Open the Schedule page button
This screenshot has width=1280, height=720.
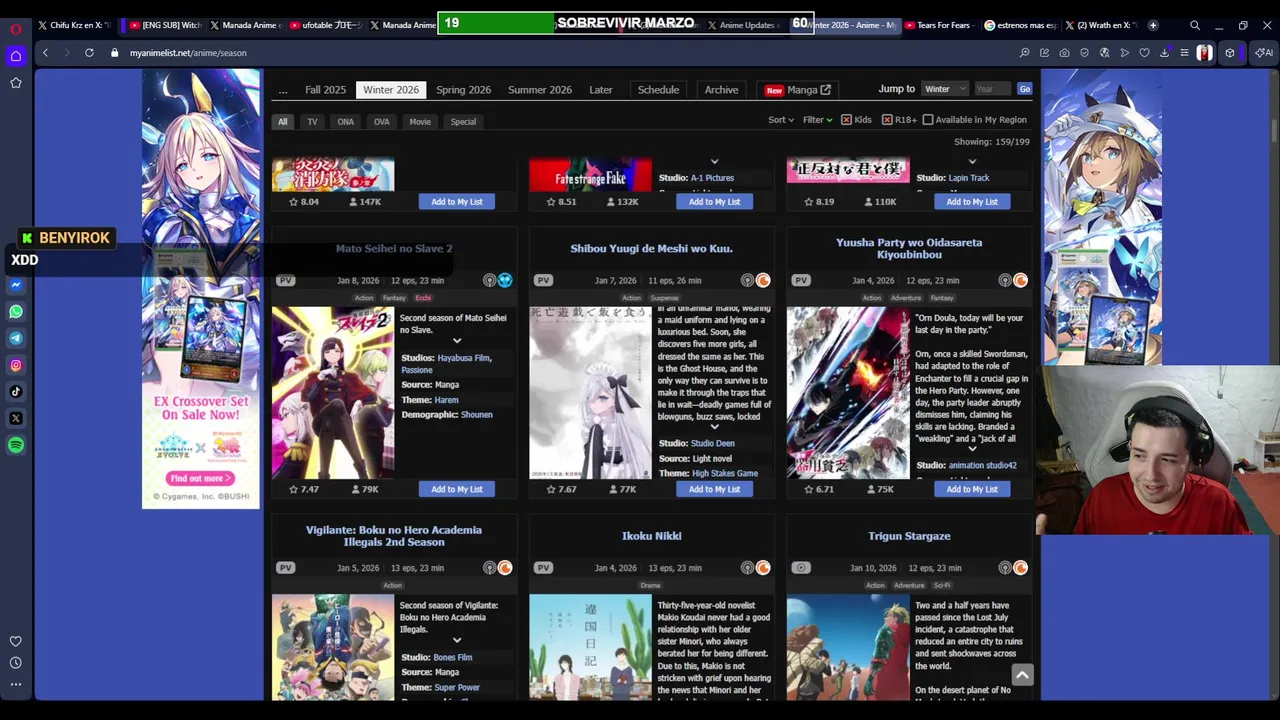(658, 90)
